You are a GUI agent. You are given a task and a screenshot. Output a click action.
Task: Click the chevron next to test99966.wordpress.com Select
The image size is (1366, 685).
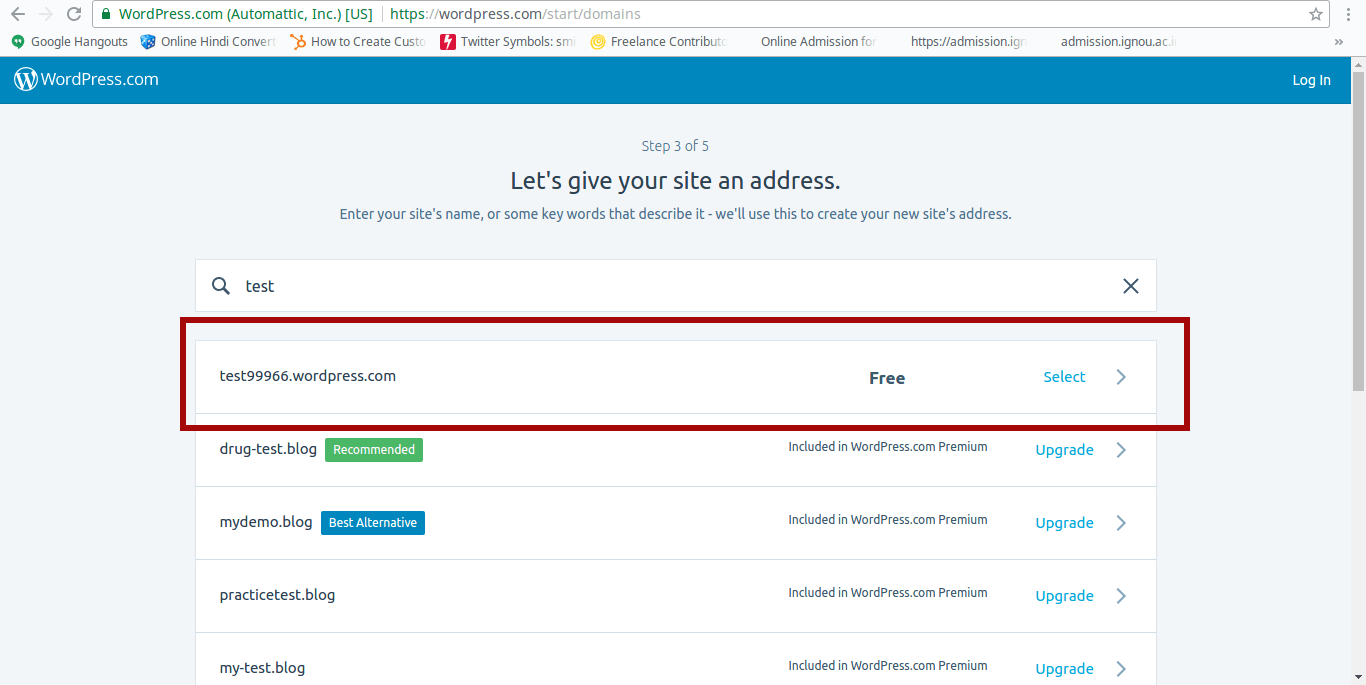coord(1121,377)
